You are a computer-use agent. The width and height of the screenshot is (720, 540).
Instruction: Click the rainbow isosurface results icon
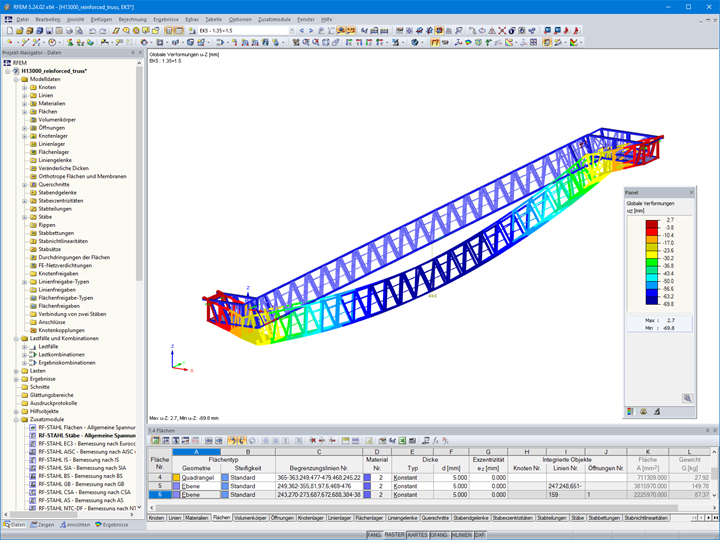pyautogui.click(x=468, y=43)
